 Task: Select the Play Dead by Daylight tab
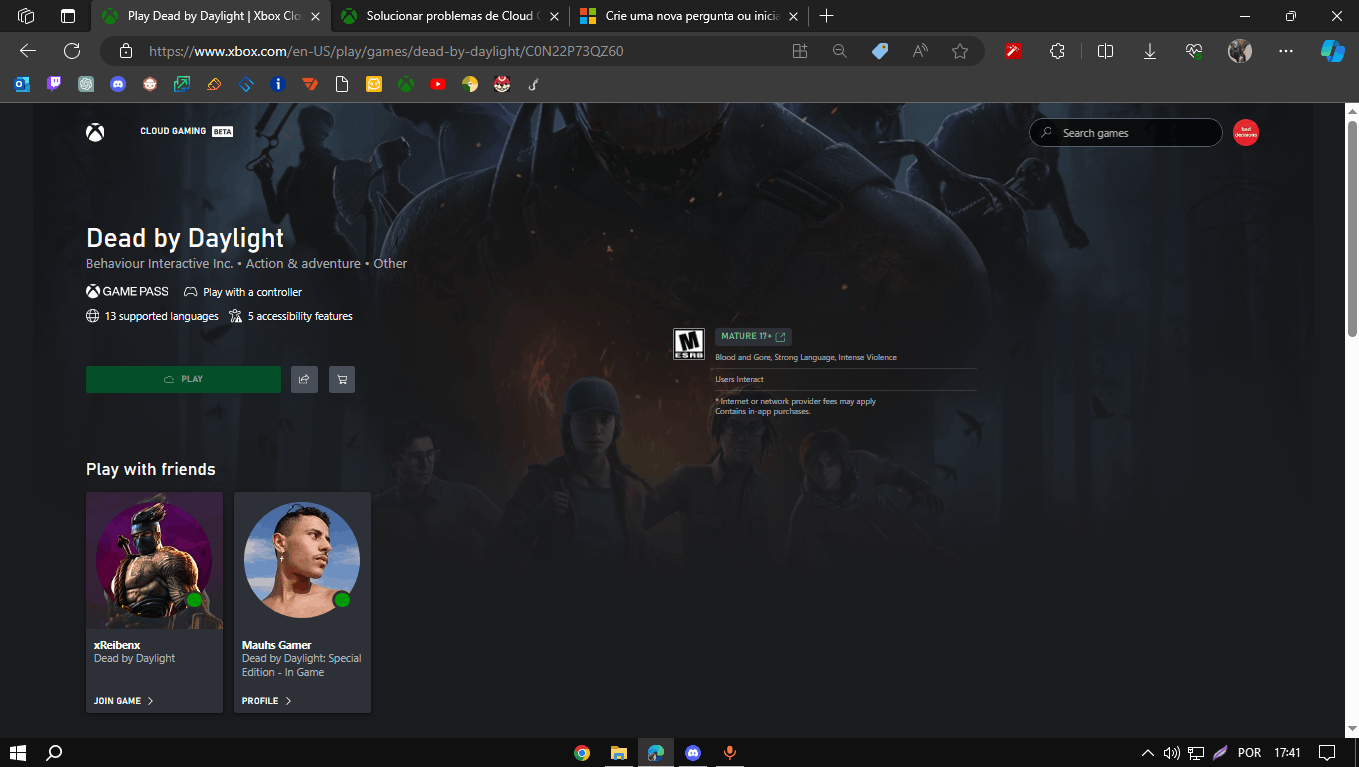coord(210,16)
